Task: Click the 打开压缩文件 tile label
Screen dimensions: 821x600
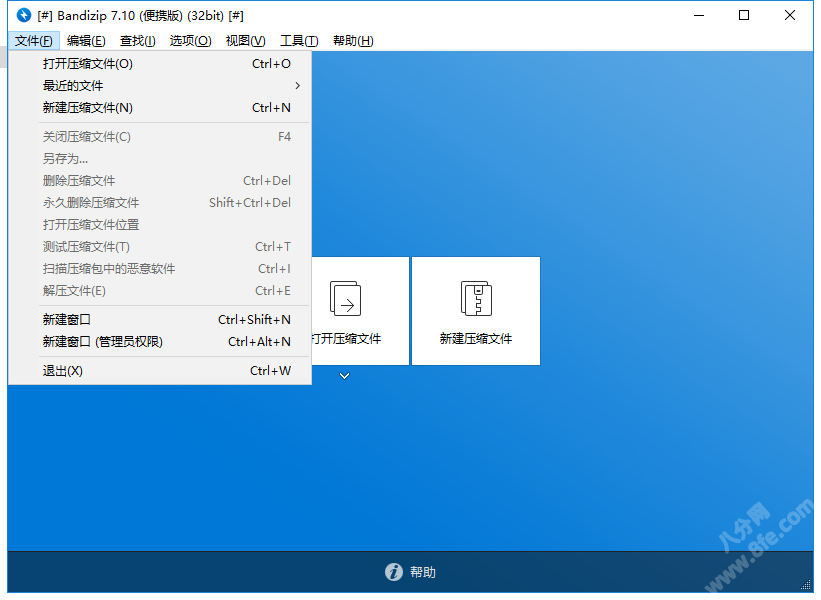Action: [346, 339]
